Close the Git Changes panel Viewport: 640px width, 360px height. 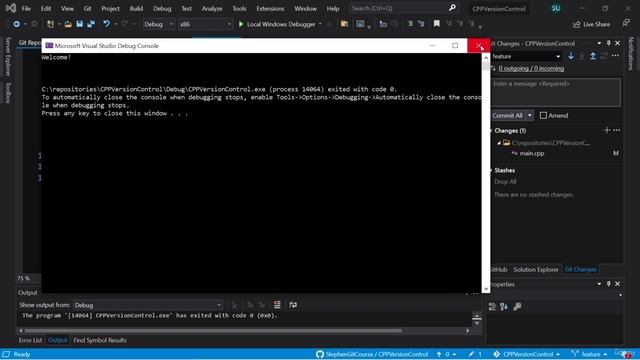618,43
